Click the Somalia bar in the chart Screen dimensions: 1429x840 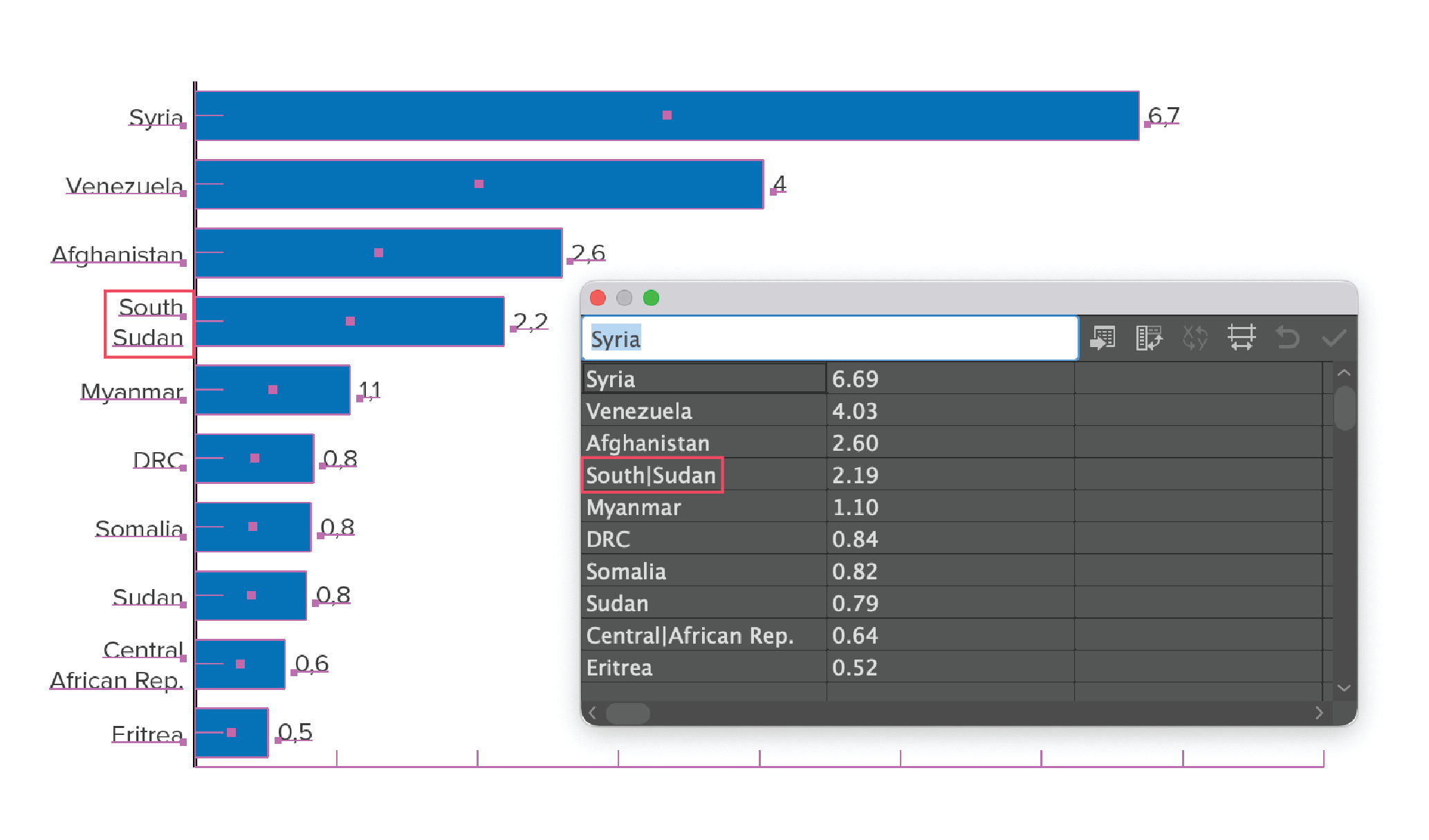(253, 527)
